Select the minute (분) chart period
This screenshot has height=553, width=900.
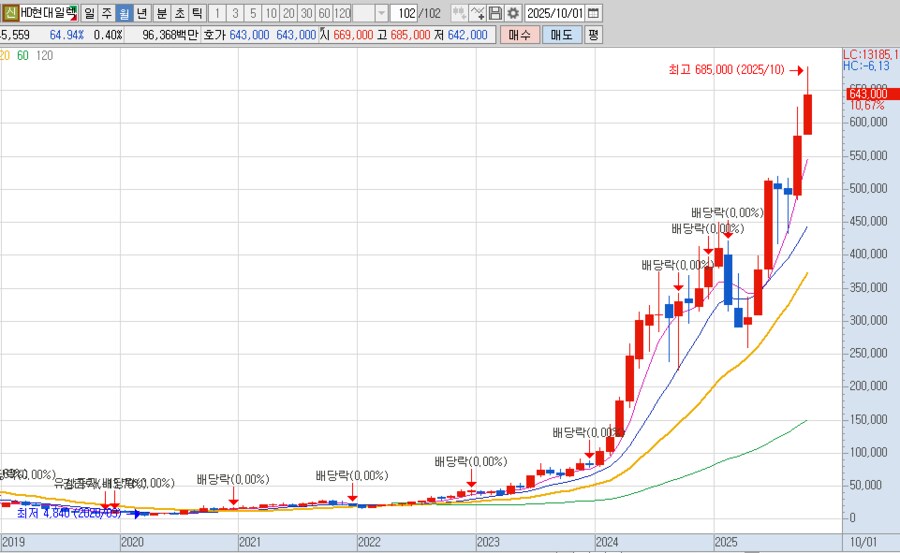click(x=162, y=14)
